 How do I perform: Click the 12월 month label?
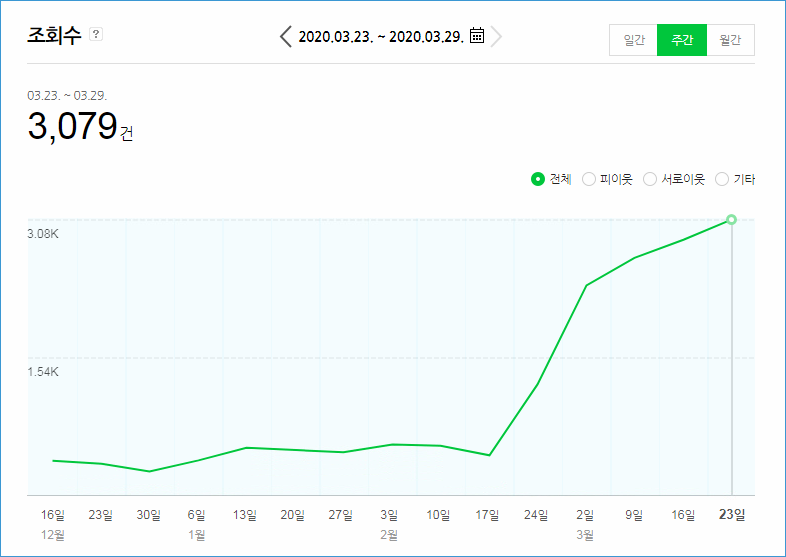(53, 535)
